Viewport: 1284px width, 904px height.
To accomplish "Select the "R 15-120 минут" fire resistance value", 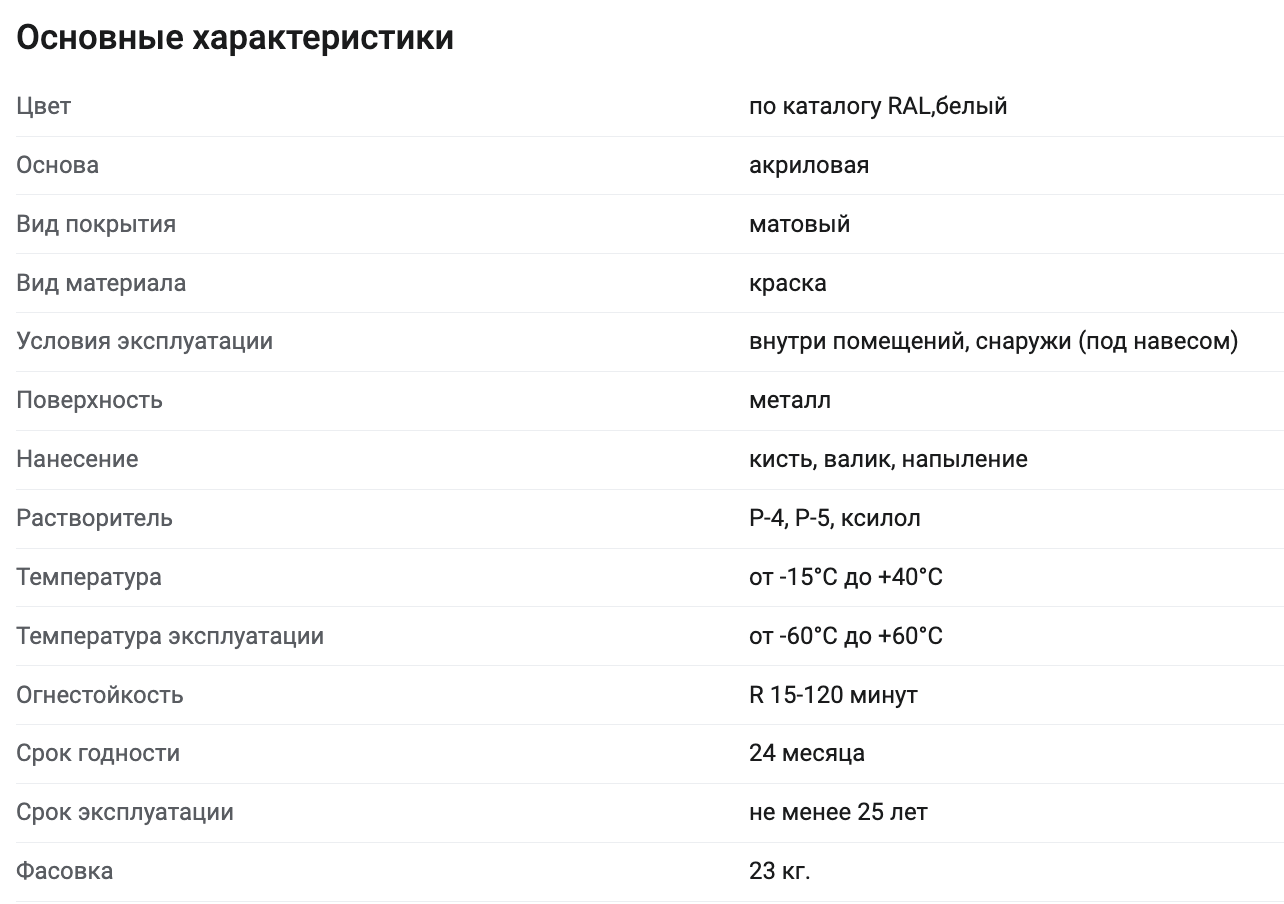I will 833,695.
